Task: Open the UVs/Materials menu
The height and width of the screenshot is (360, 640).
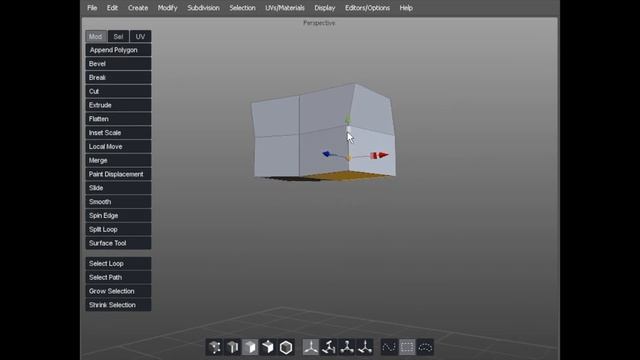Action: [x=285, y=8]
